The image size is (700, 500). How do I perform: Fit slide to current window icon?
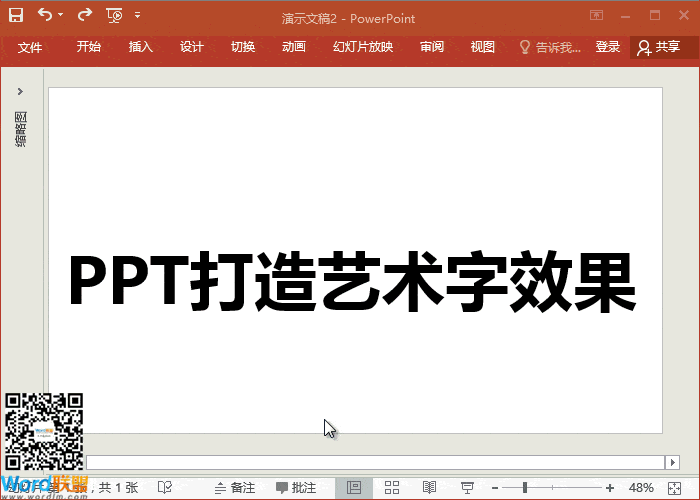(674, 488)
